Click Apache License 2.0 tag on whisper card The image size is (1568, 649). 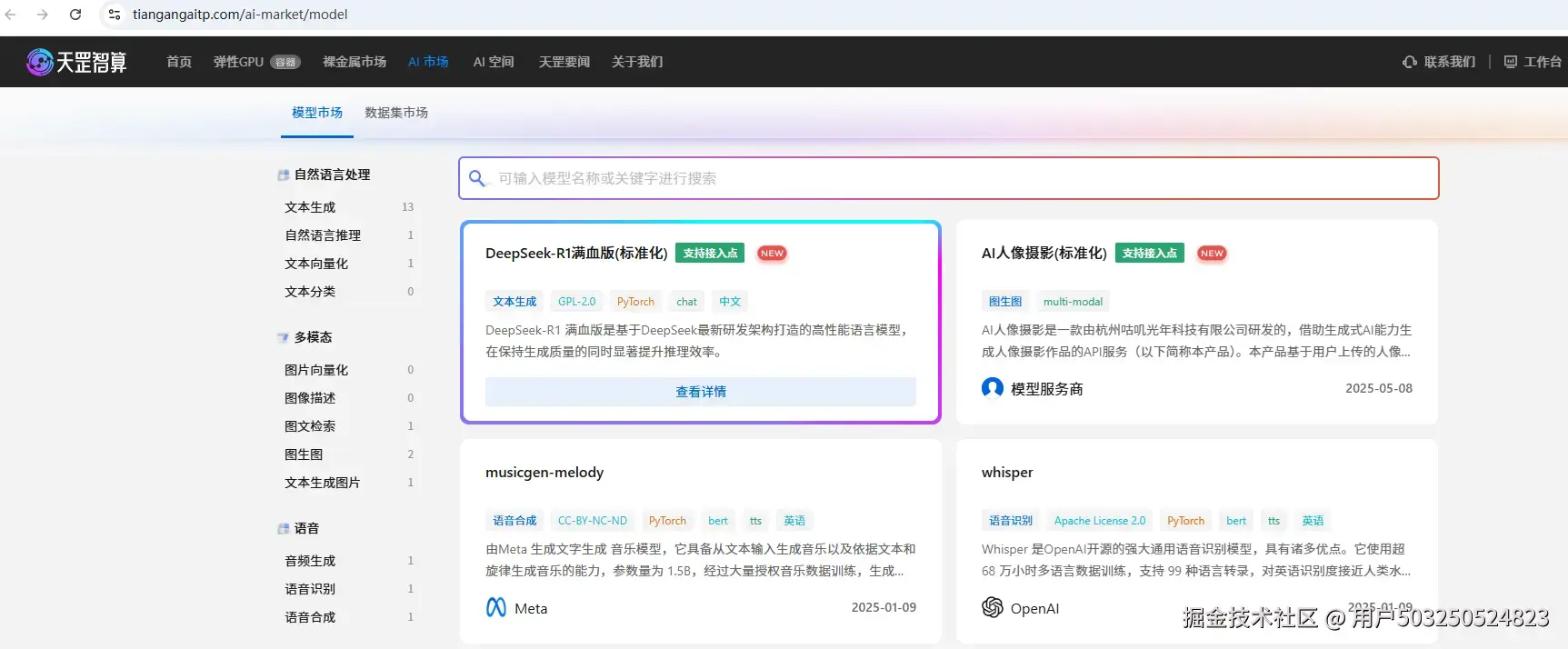[1100, 521]
